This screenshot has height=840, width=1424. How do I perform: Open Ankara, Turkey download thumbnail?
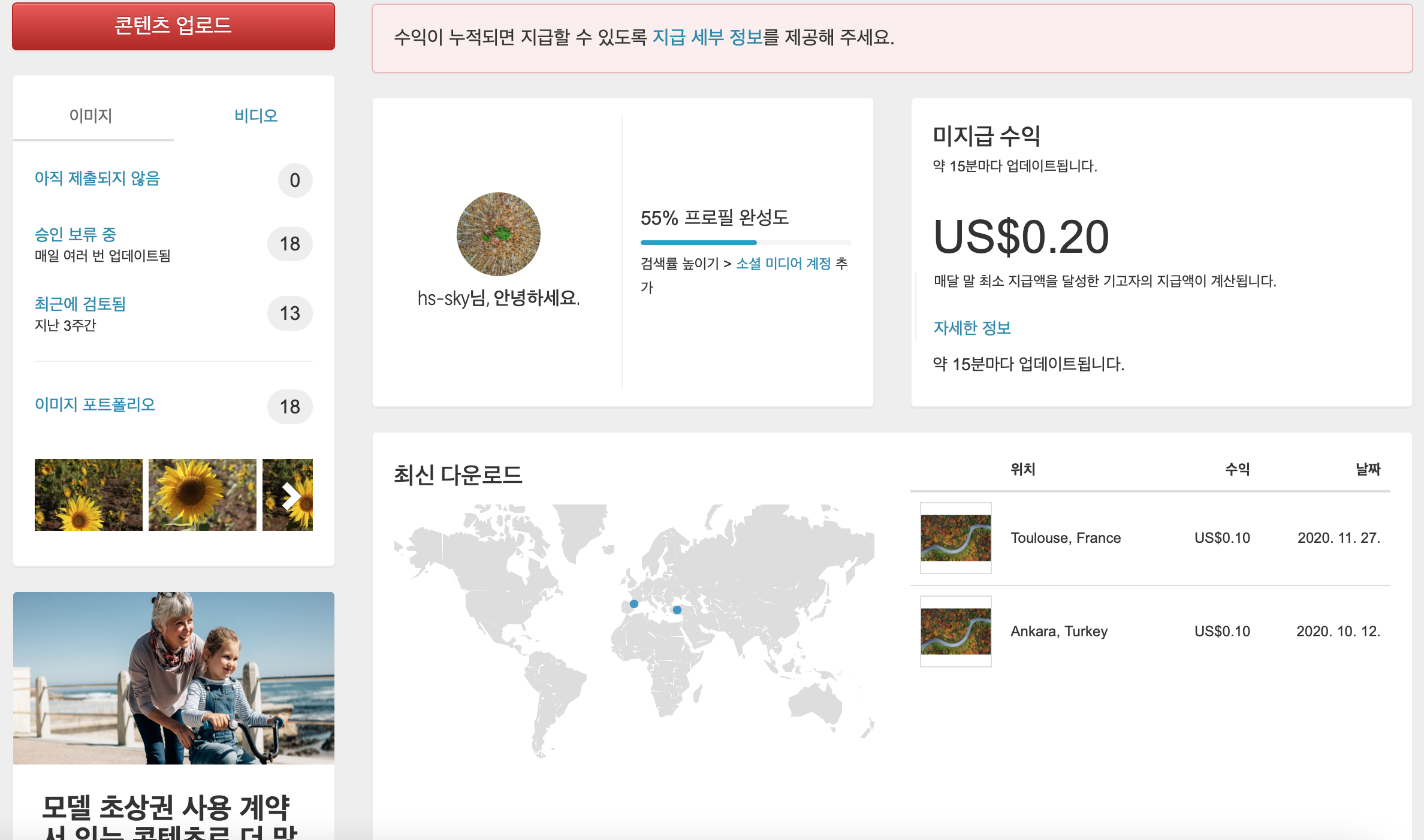pyautogui.click(x=955, y=631)
